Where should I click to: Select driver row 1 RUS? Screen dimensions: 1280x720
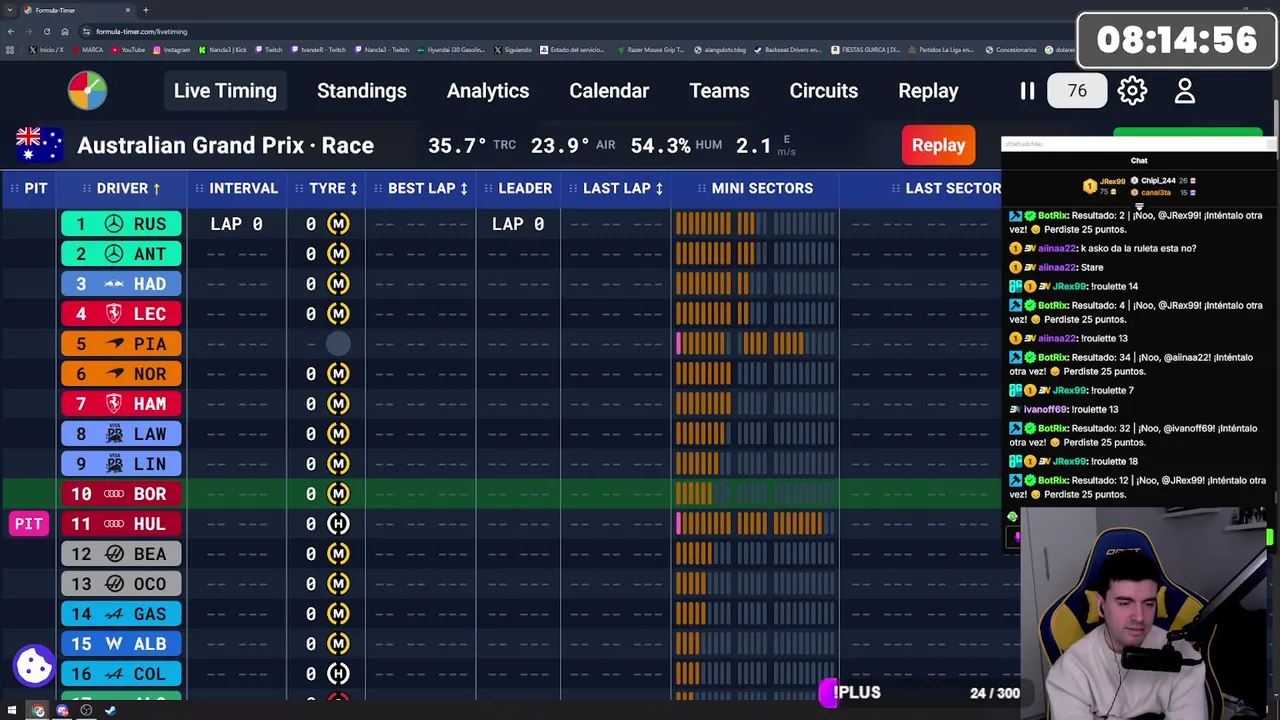pyautogui.click(x=121, y=224)
